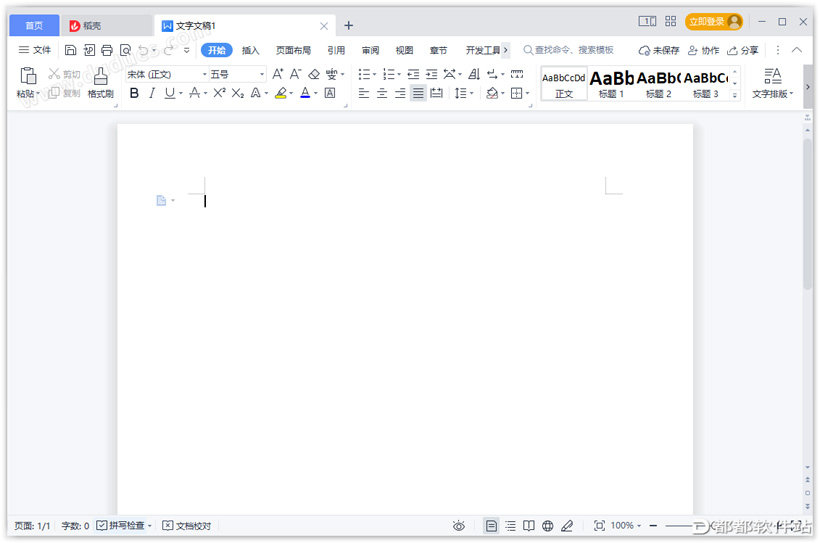Increase paragraph indent
820x543 pixels.
pos(431,74)
